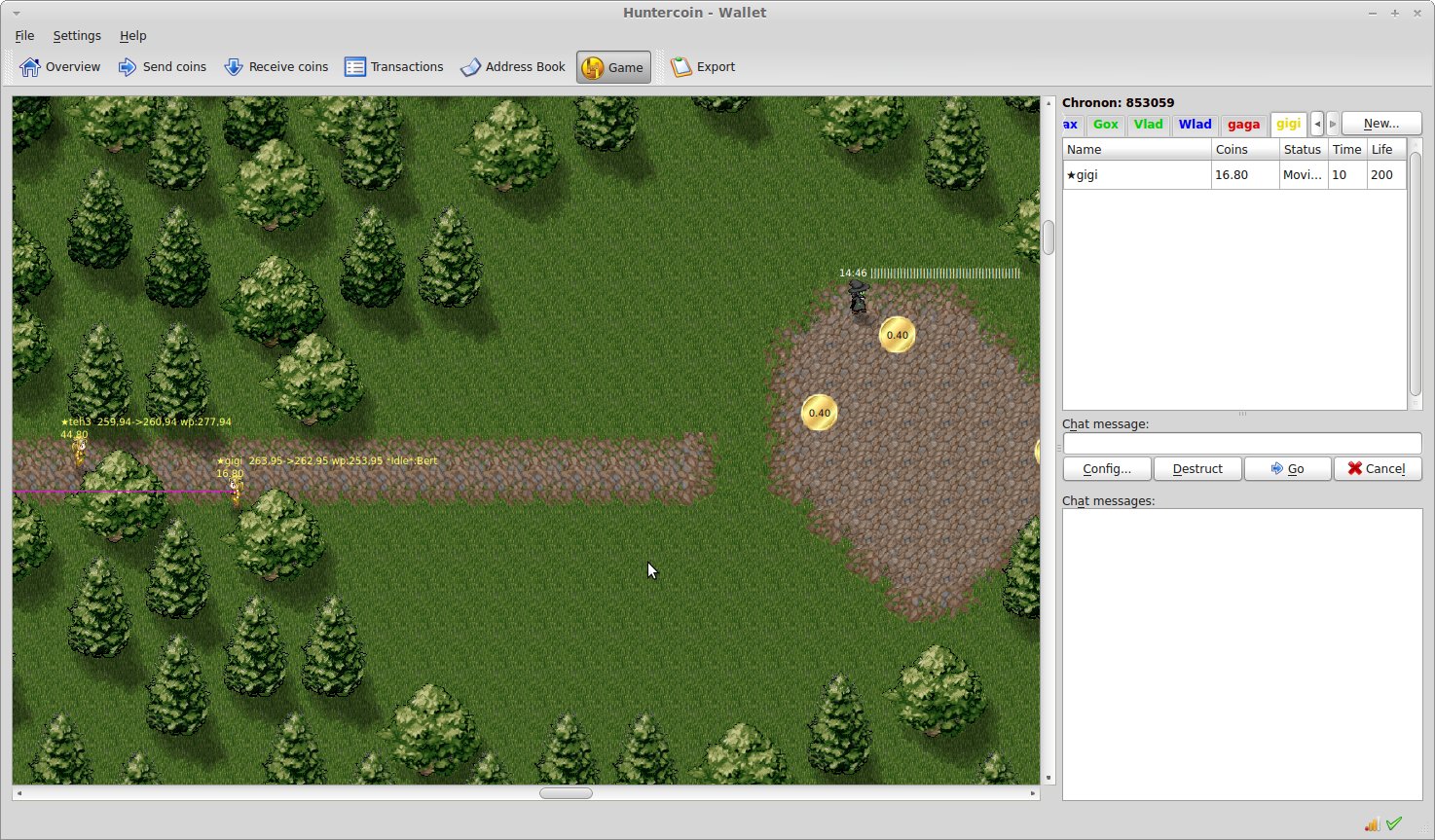
Task: Open the File menu
Action: [x=24, y=35]
